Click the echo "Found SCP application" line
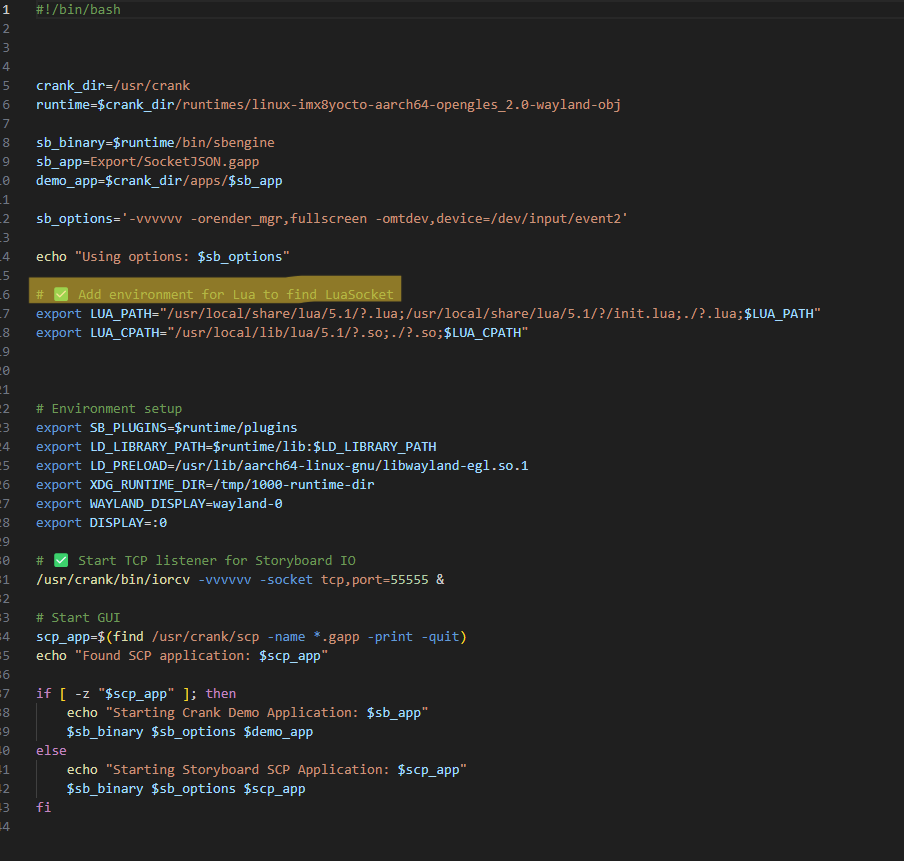 tap(182, 656)
